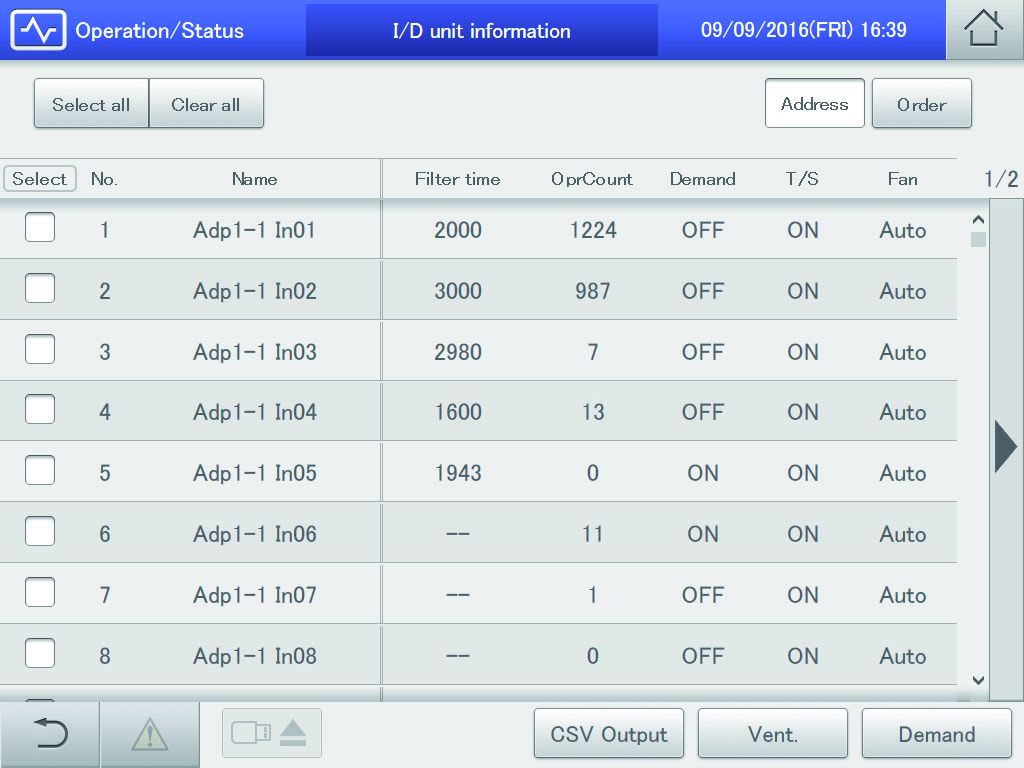Switch to Address sorting
Viewport: 1024px width, 768px height.
814,104
